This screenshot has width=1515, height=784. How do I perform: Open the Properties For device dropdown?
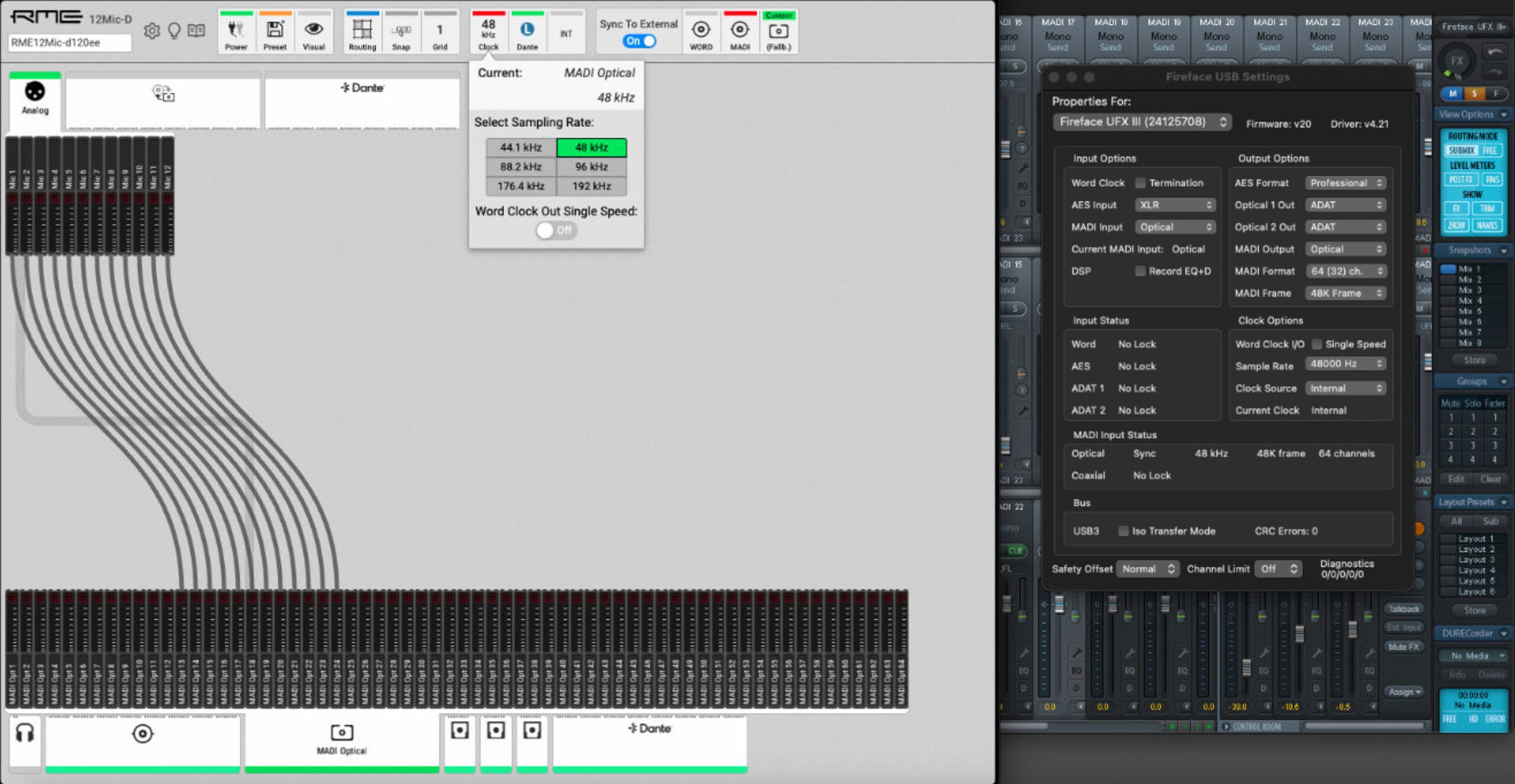pyautogui.click(x=1142, y=122)
